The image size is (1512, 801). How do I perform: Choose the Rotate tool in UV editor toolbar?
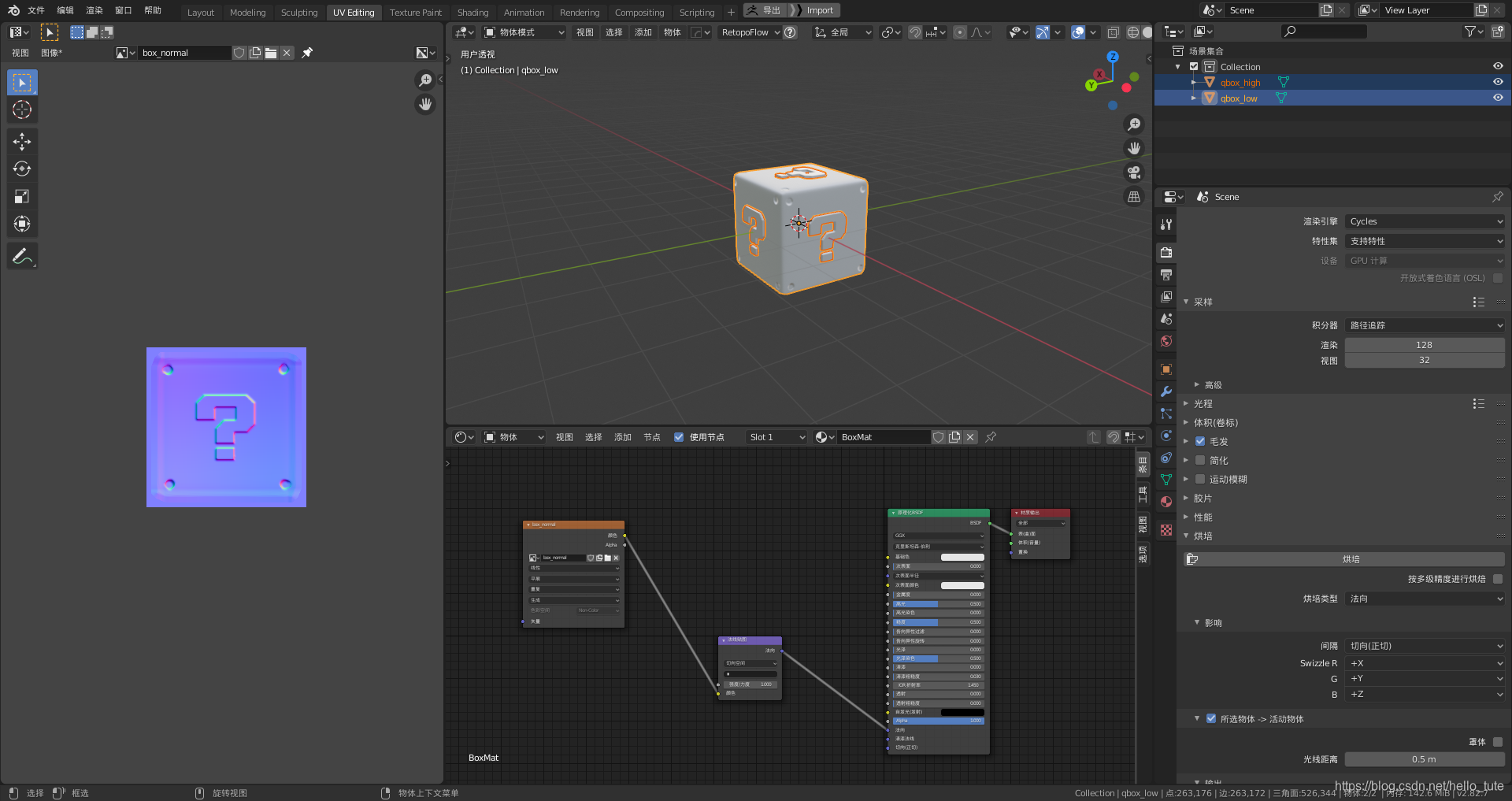tap(22, 169)
